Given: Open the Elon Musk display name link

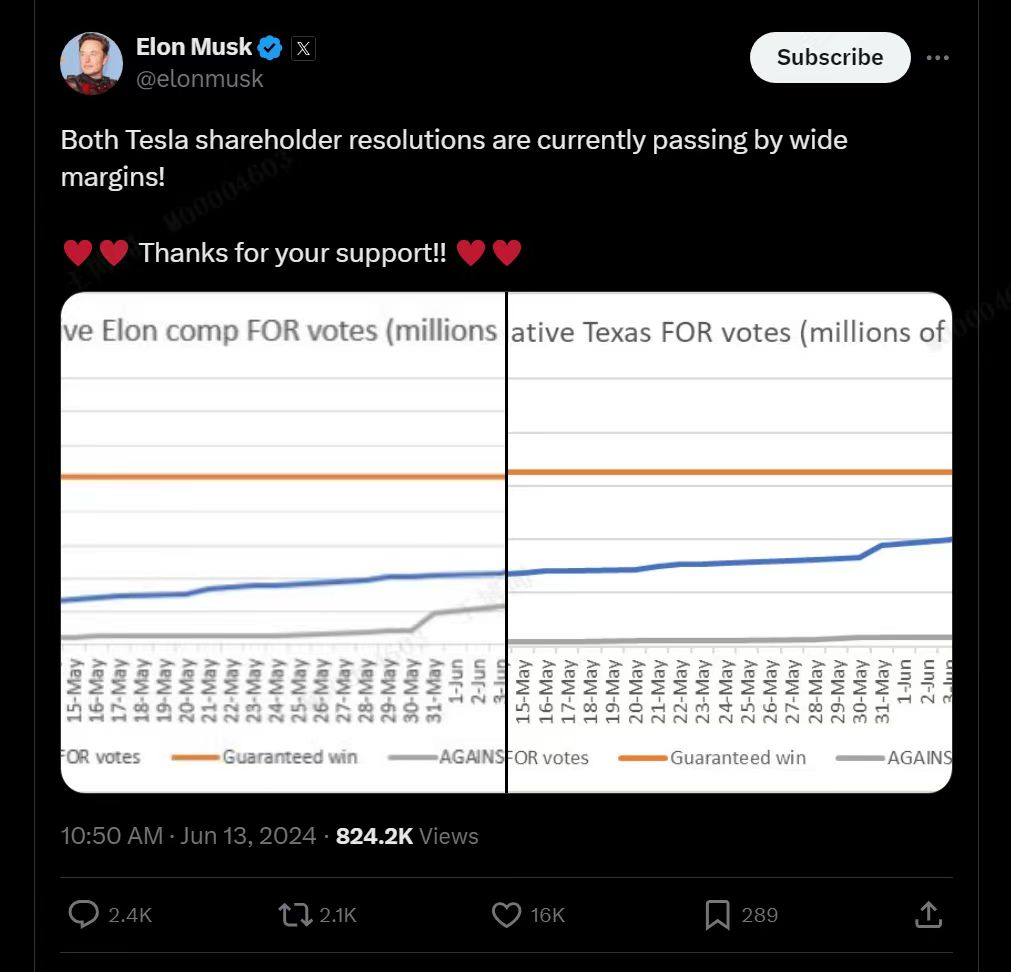Looking at the screenshot, I should click(193, 46).
